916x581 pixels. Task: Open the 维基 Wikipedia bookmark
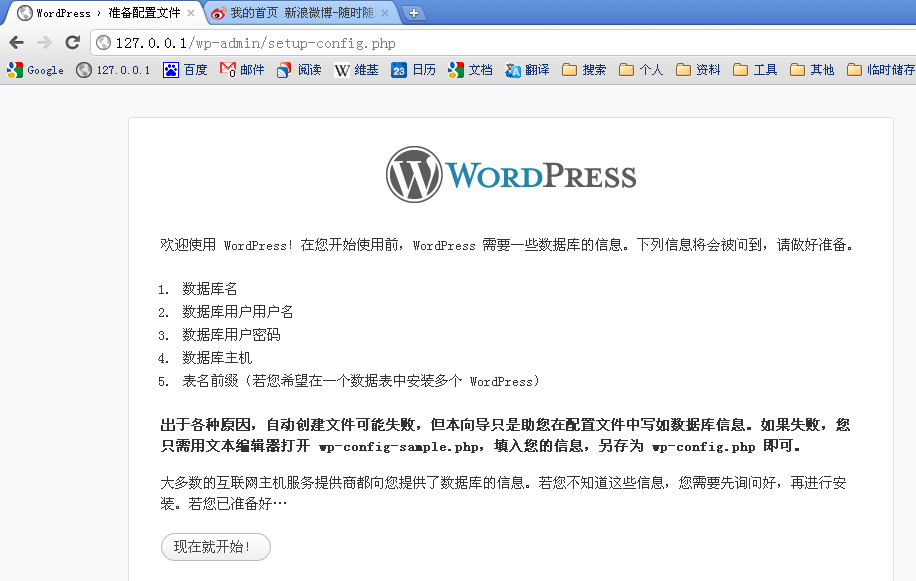[x=356, y=70]
